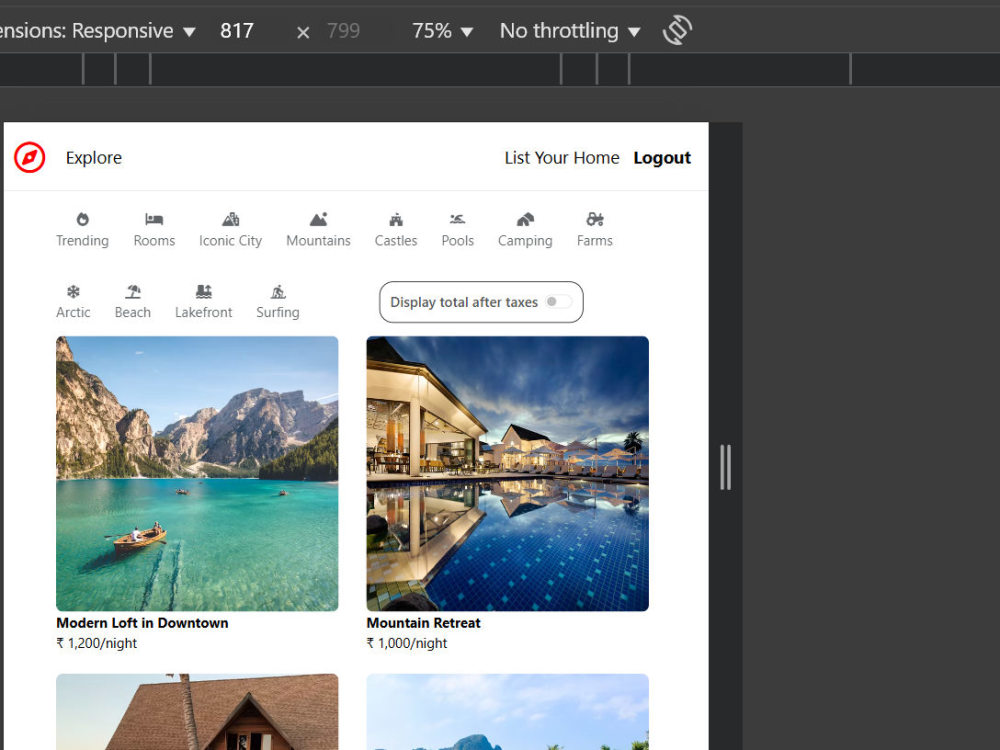Image resolution: width=1000 pixels, height=750 pixels.
Task: Pick the Surfing category icon
Action: pyautogui.click(x=277, y=291)
